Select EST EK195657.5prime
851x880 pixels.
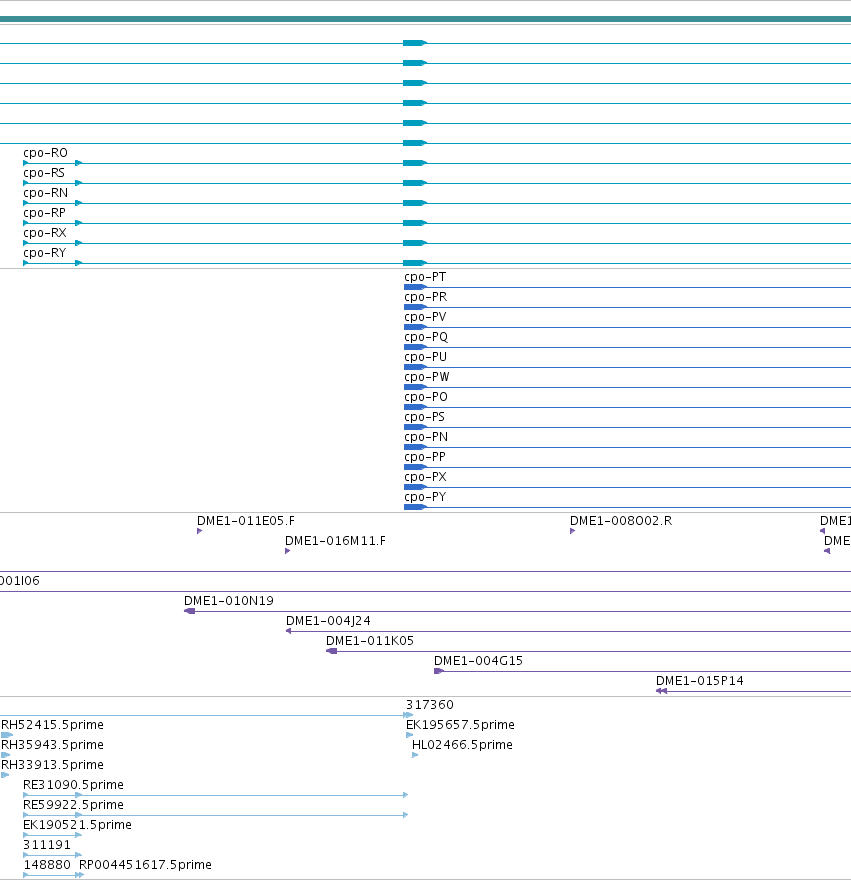[x=460, y=725]
